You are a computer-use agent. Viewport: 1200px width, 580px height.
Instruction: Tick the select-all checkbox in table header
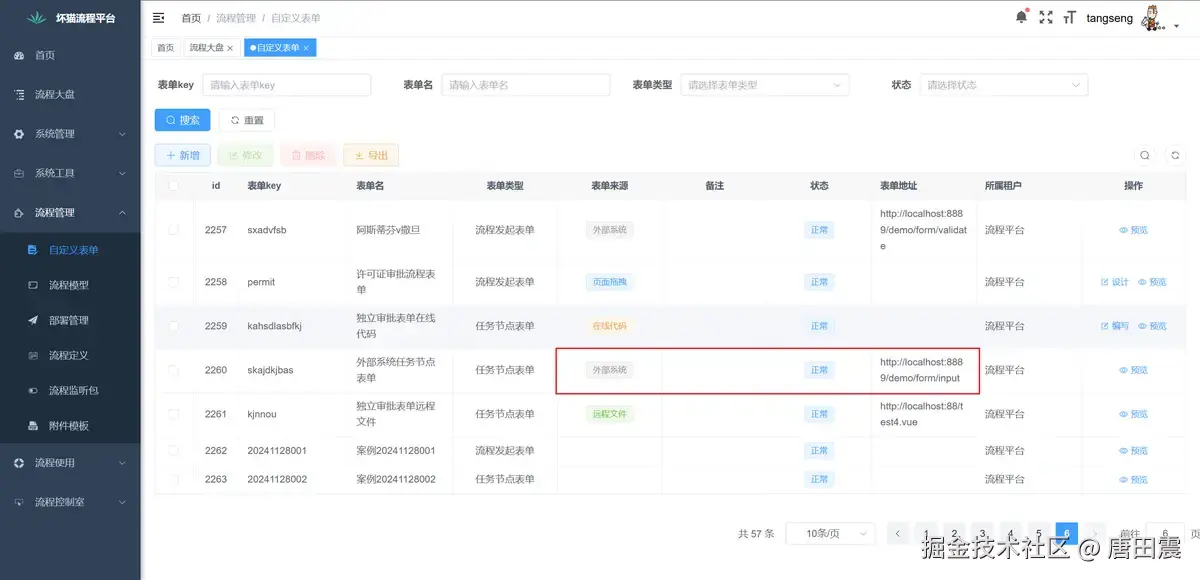click(x=173, y=186)
